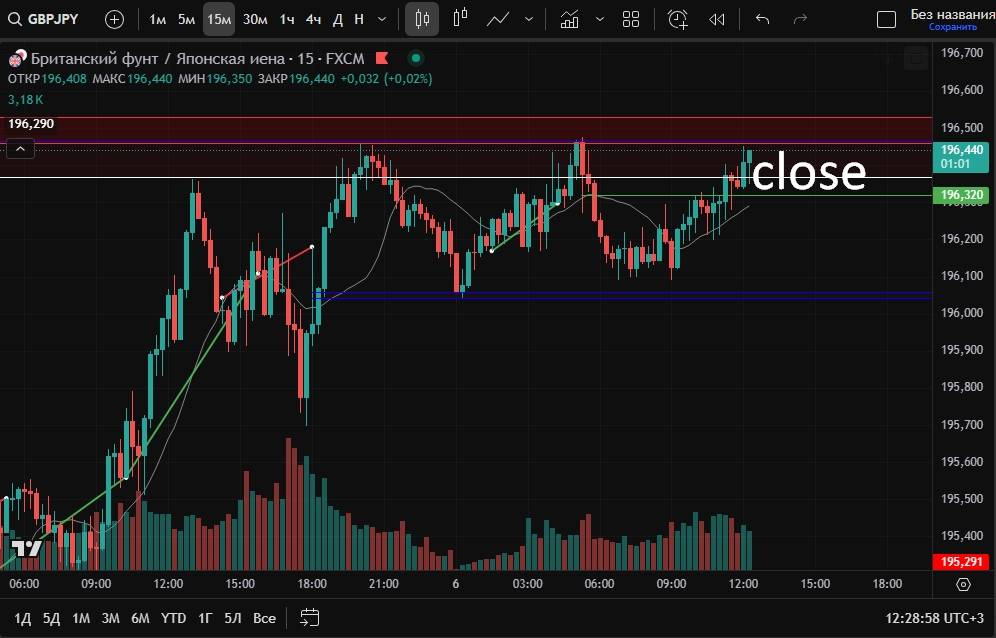Click the add symbol plus icon
This screenshot has height=638, width=996.
pos(114,19)
